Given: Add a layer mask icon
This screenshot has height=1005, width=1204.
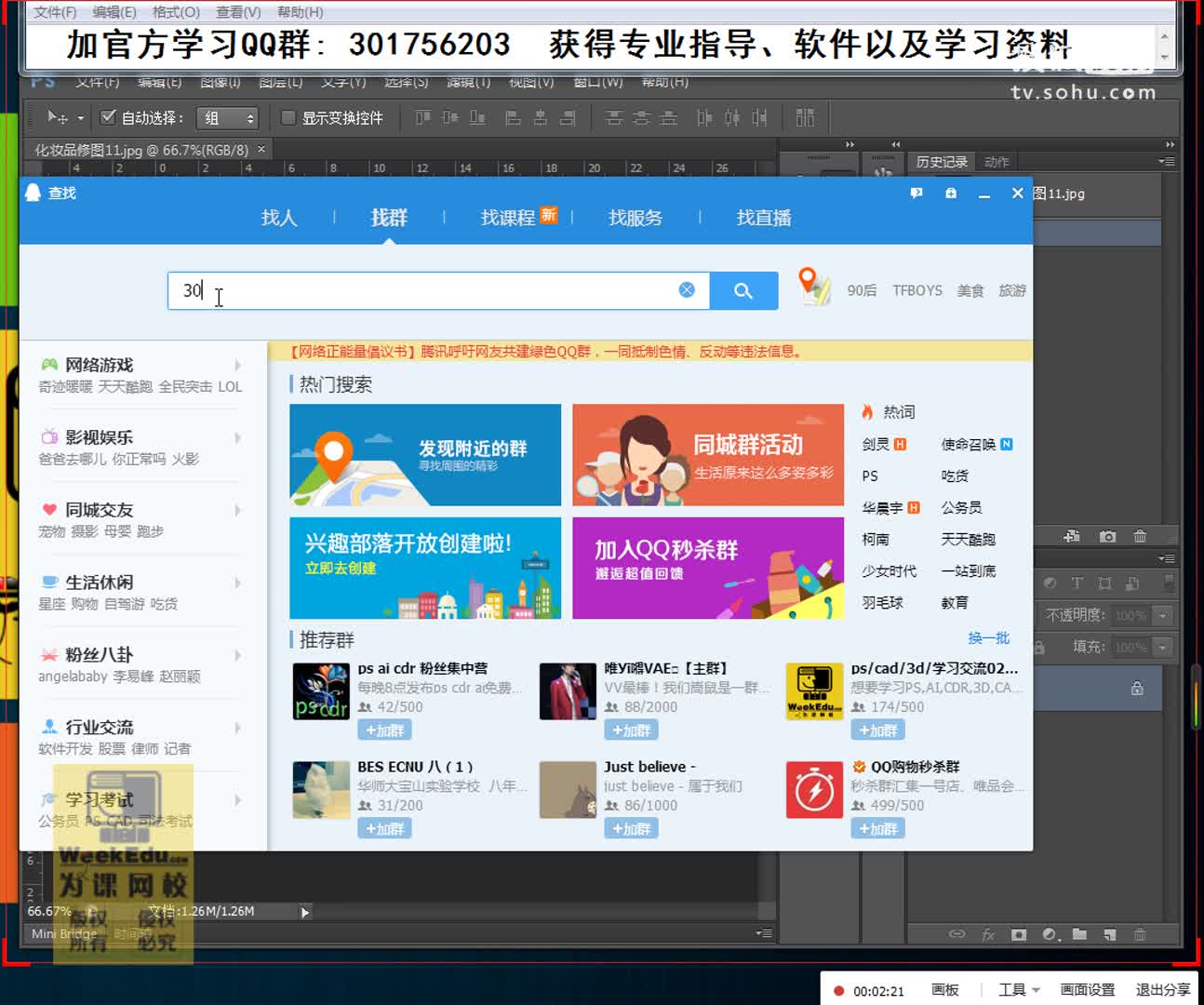Looking at the screenshot, I should (1019, 934).
